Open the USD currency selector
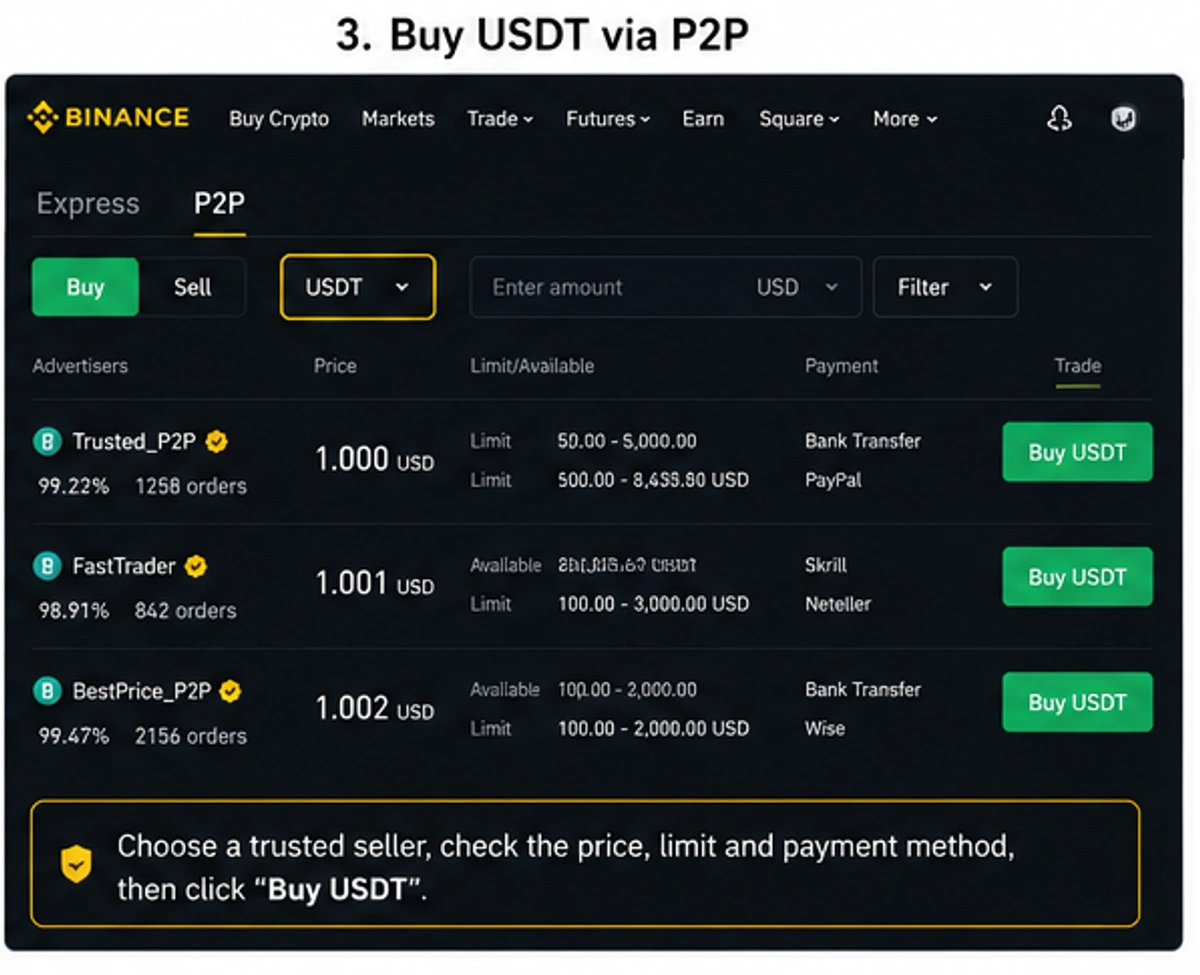This screenshot has height=975, width=1200. pos(797,287)
